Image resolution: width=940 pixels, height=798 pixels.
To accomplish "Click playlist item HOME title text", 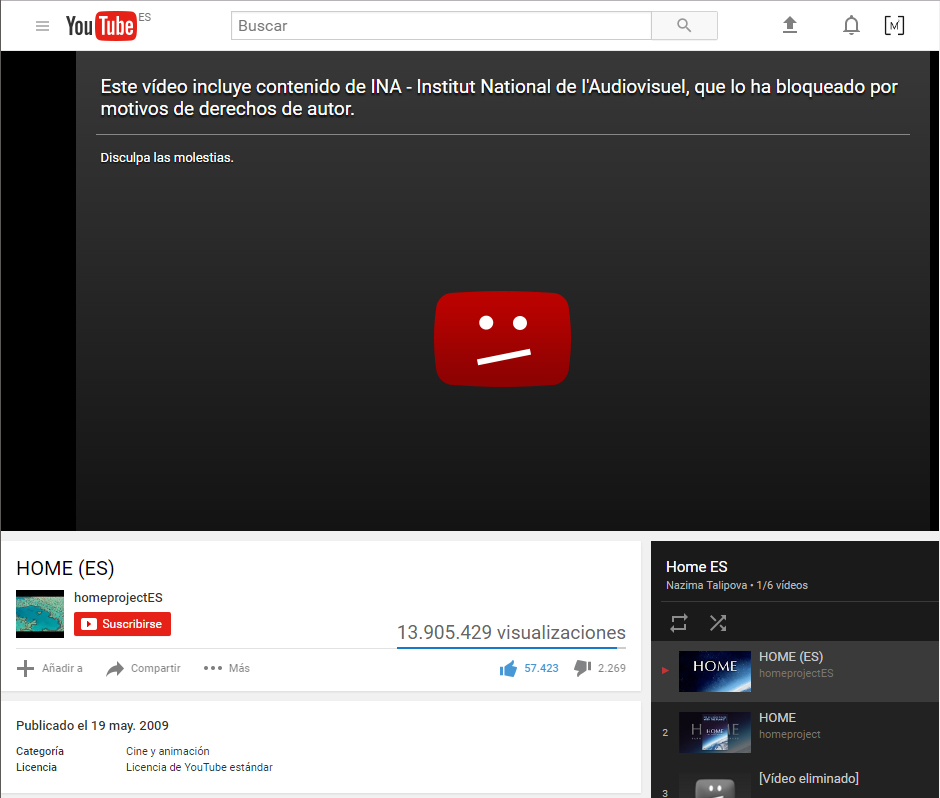I will 778,718.
